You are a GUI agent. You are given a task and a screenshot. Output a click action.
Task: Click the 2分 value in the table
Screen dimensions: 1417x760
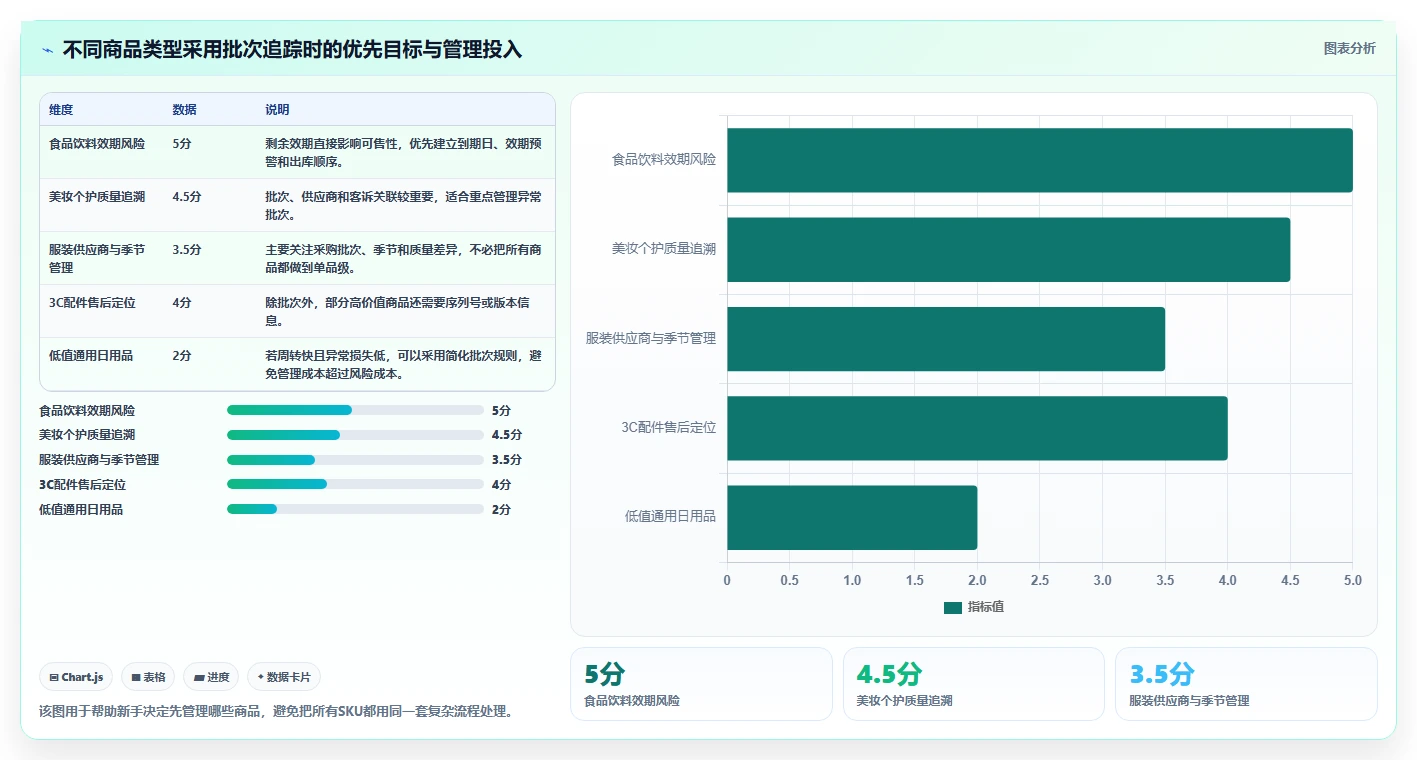(181, 356)
